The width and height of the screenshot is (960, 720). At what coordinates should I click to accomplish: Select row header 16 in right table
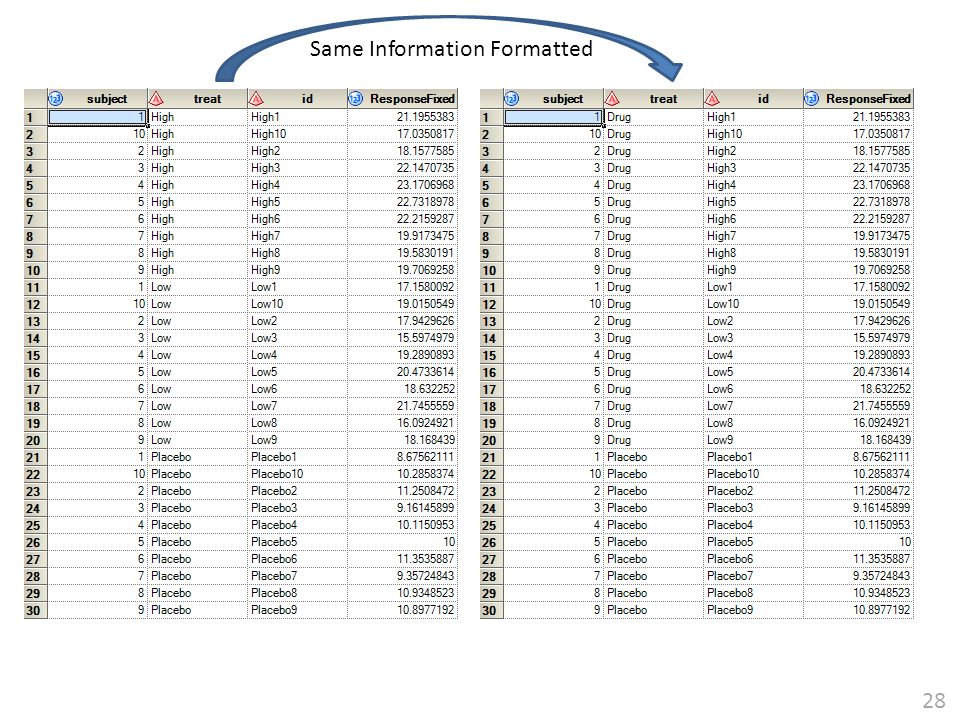492,372
